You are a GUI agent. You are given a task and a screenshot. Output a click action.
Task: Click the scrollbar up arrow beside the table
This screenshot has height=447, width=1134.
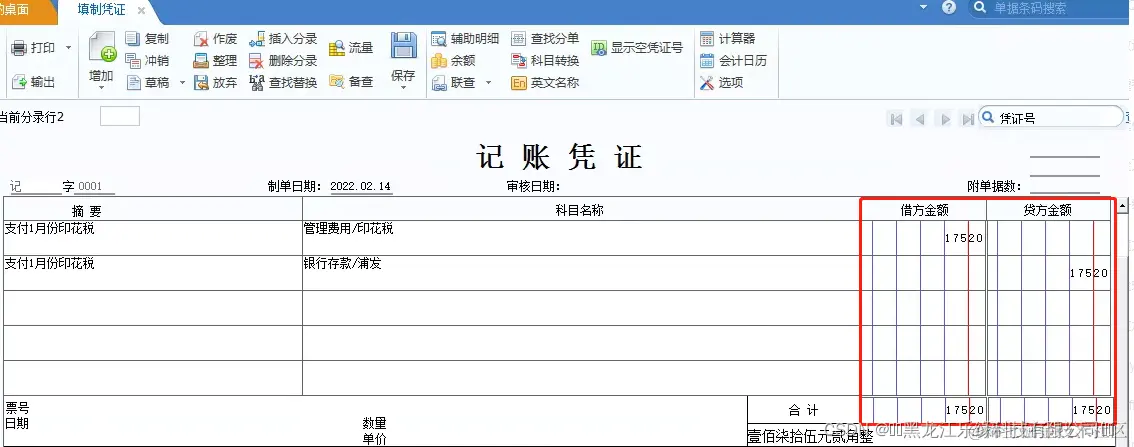[x=1122, y=206]
